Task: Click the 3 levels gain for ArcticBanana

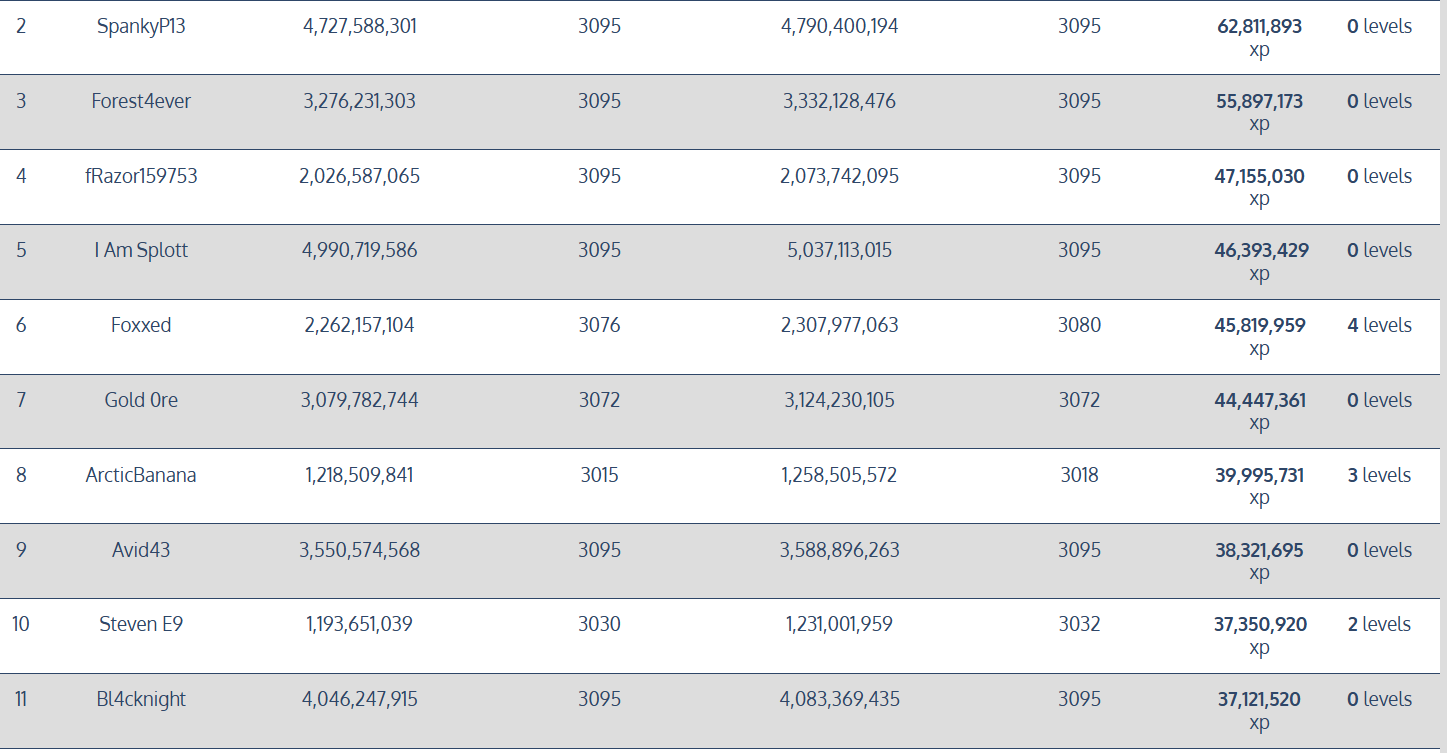Action: [x=1379, y=475]
